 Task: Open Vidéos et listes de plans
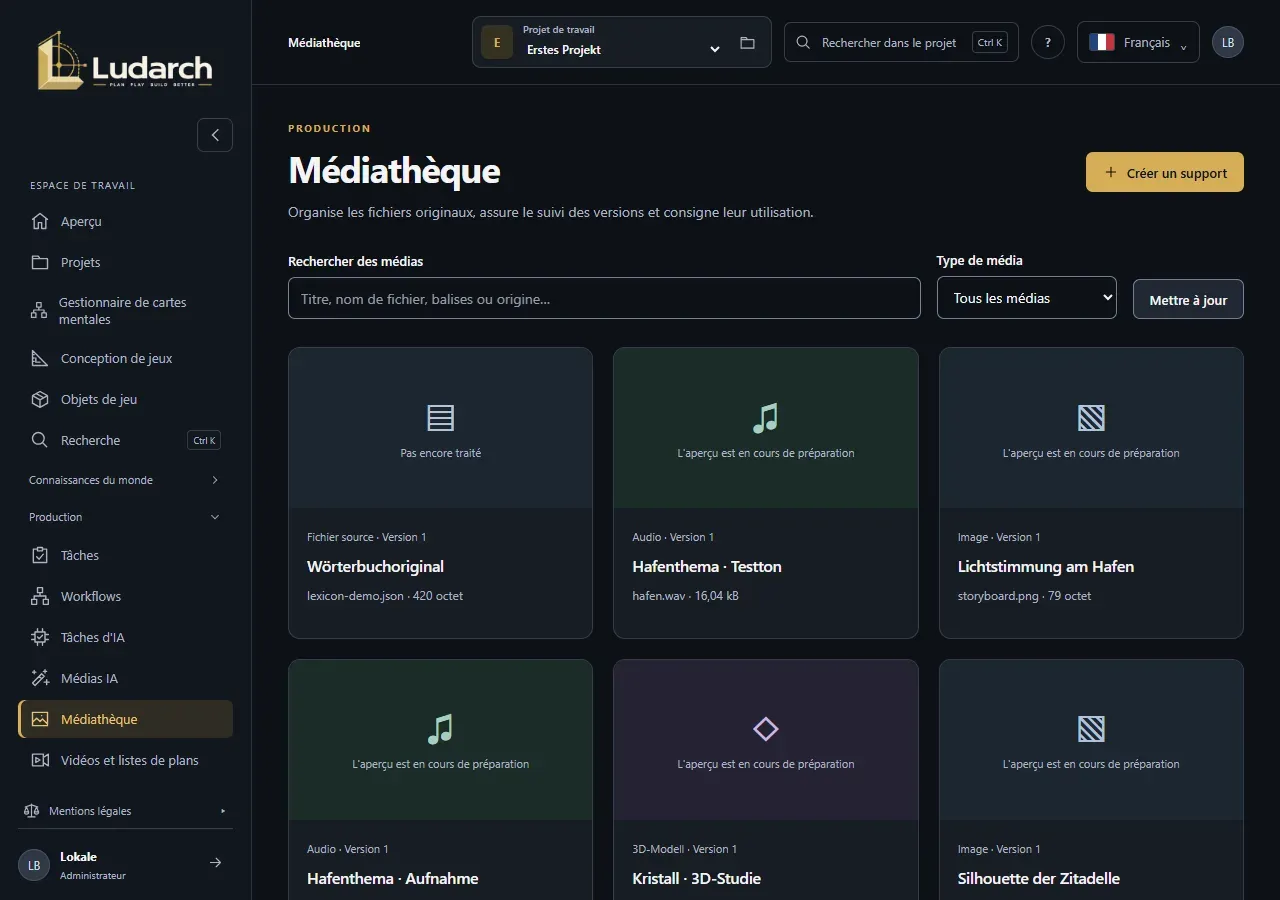(125, 760)
